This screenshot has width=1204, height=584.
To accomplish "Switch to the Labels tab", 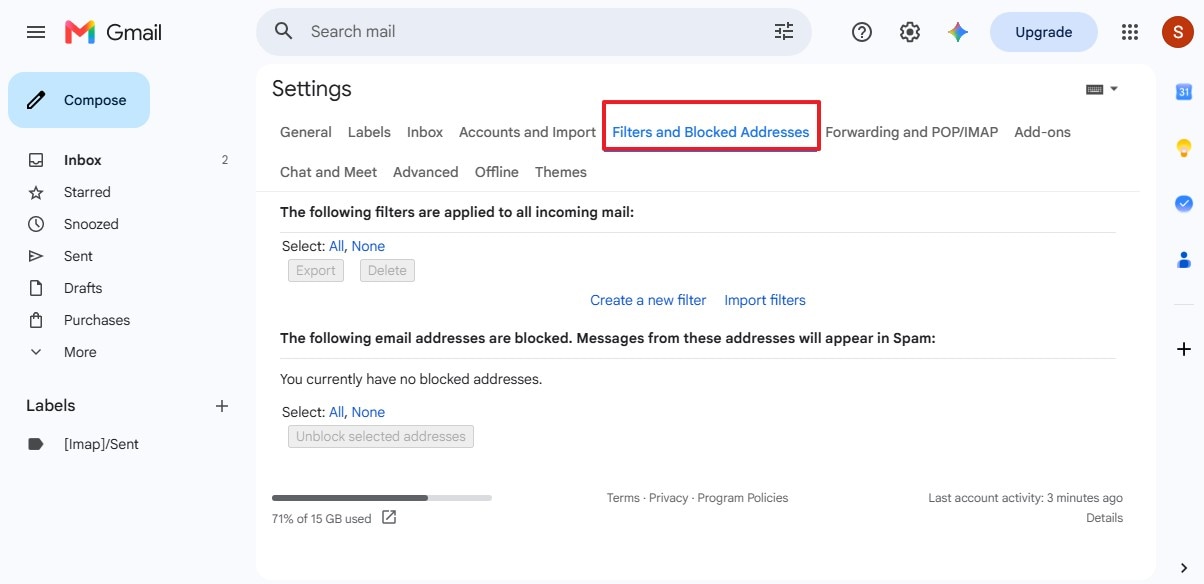I will [x=369, y=132].
